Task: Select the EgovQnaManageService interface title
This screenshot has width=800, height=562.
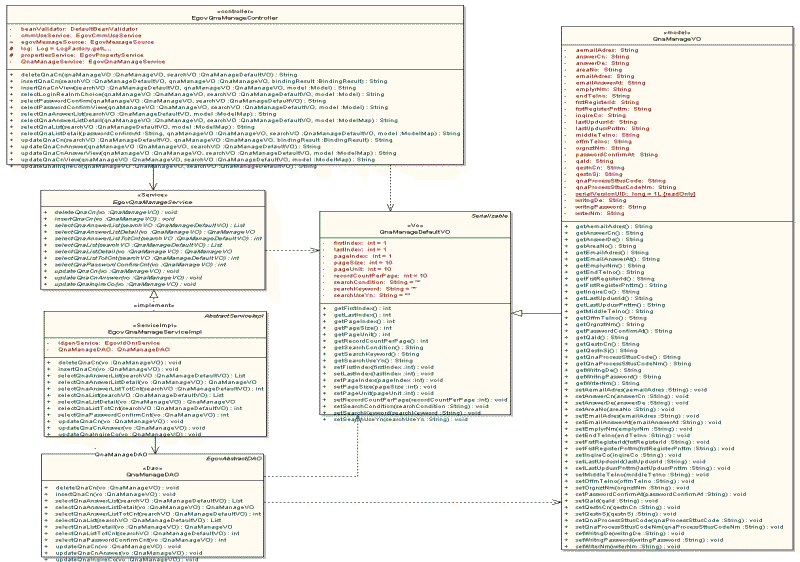Action: click(152, 203)
